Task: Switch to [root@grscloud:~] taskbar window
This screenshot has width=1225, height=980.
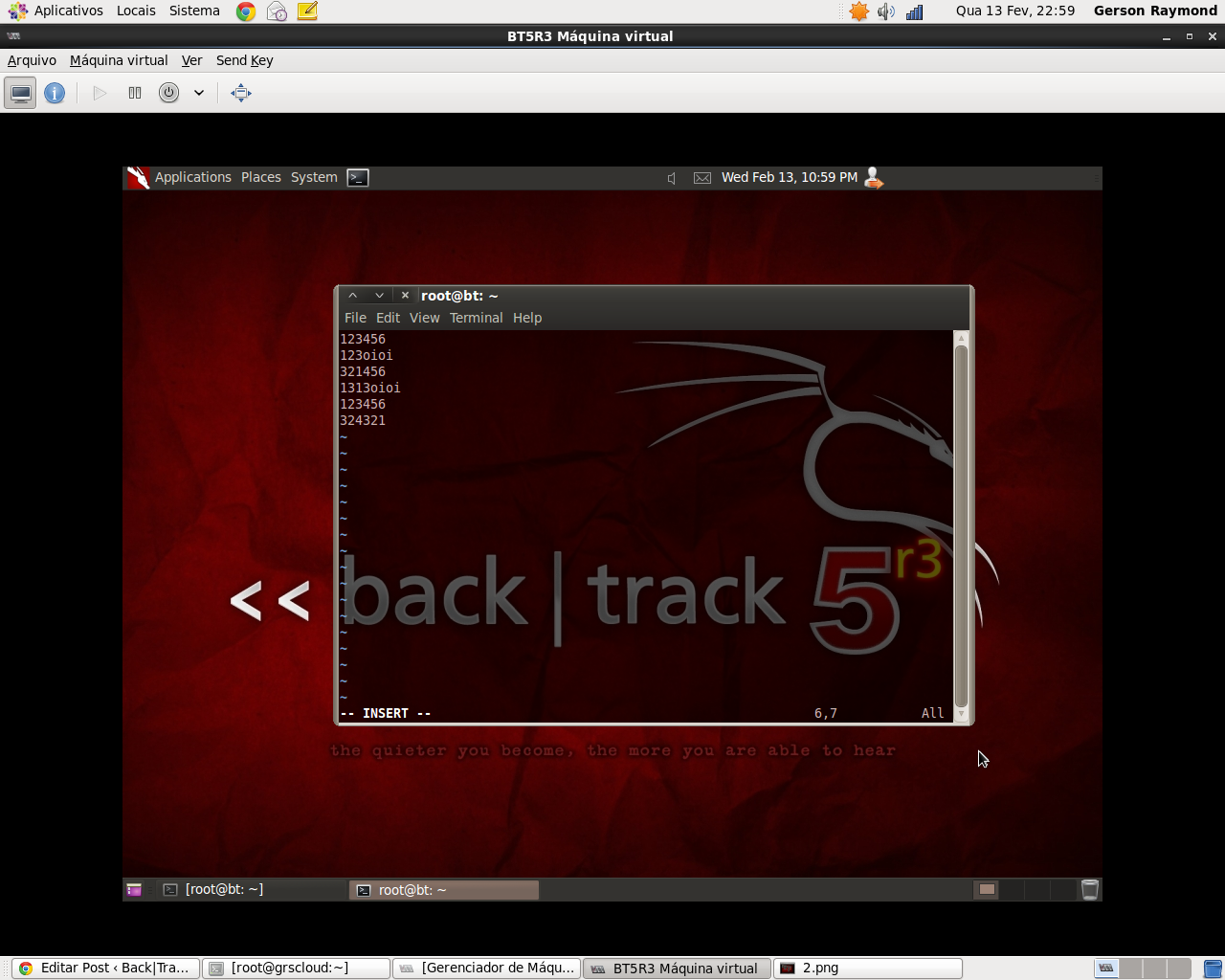Action: coord(297,968)
